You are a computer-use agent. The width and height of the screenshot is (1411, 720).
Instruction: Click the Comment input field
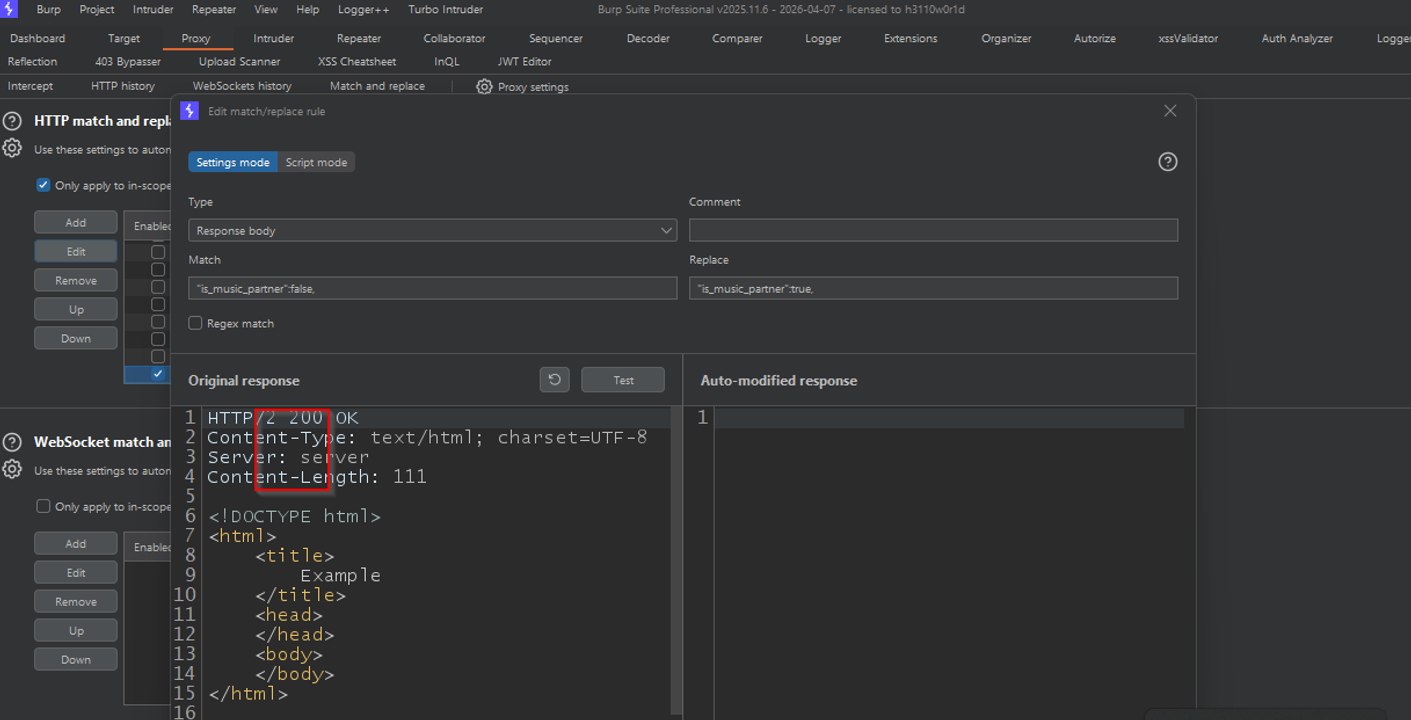pyautogui.click(x=933, y=230)
